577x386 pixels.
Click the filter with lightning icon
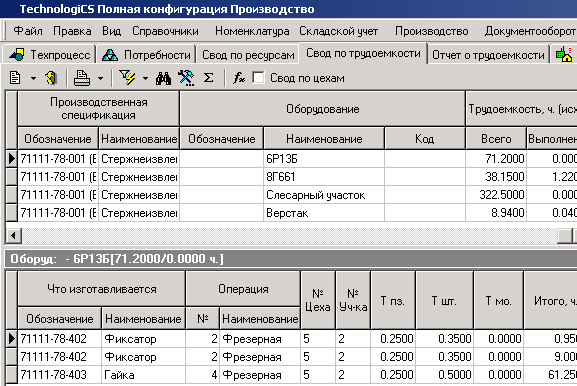coord(127,78)
